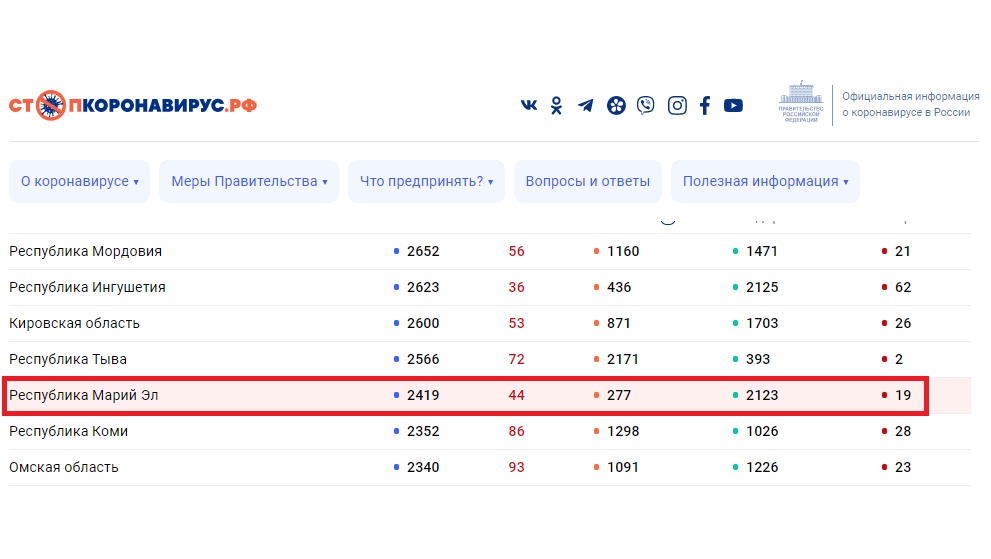Screen dimensions: 991x559
Task: Click the 'Республика Мордовия' region name
Action: [85, 251]
